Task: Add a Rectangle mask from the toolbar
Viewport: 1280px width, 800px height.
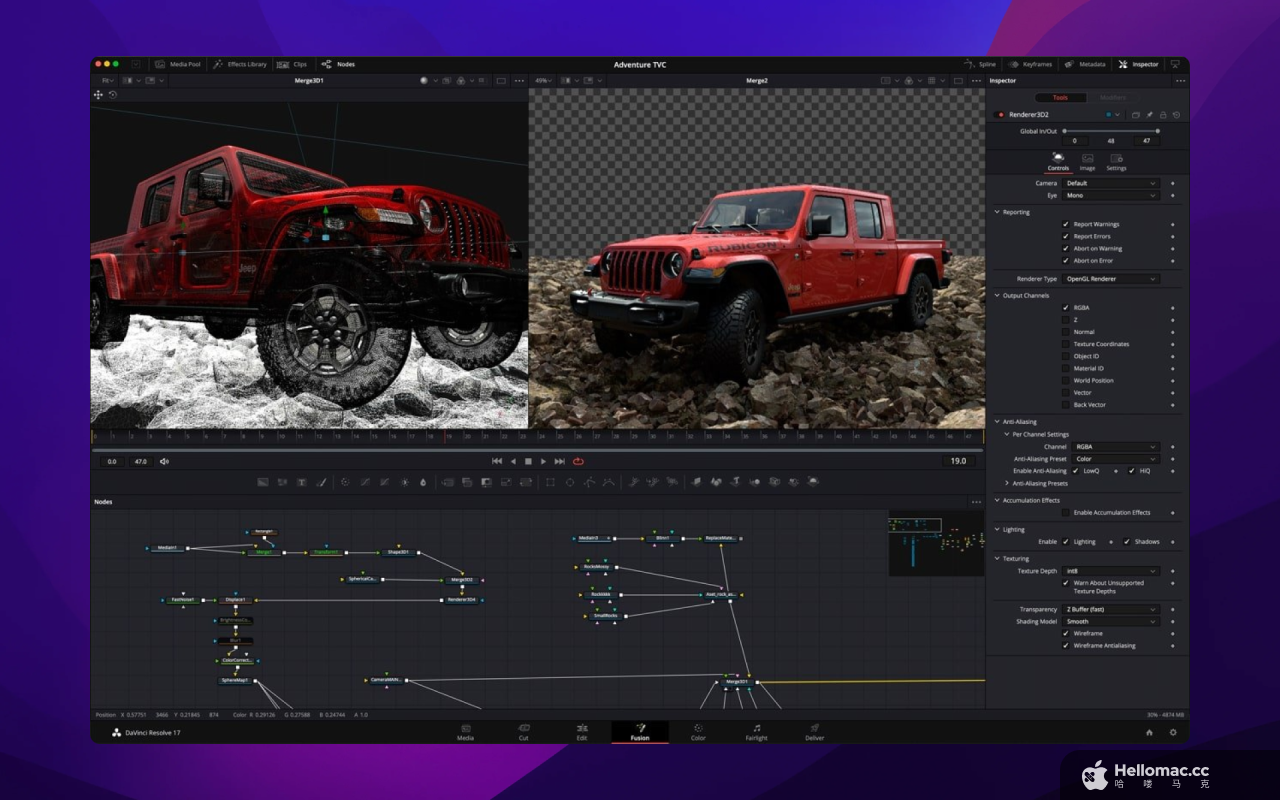Action: coord(550,482)
